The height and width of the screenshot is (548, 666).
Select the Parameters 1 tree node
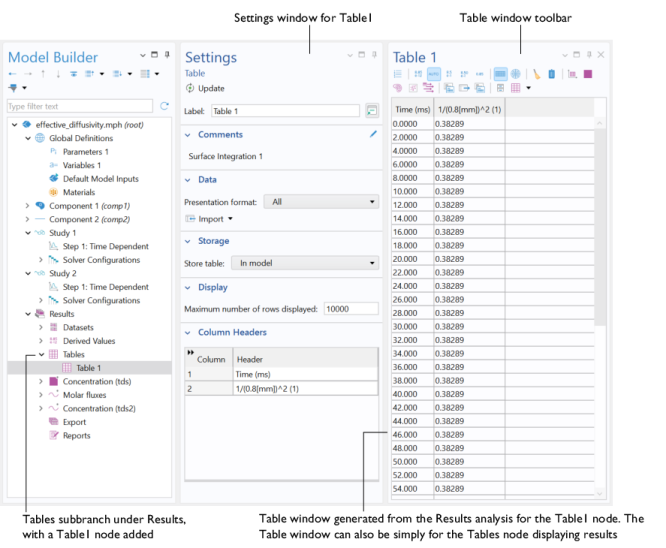pyautogui.click(x=85, y=152)
